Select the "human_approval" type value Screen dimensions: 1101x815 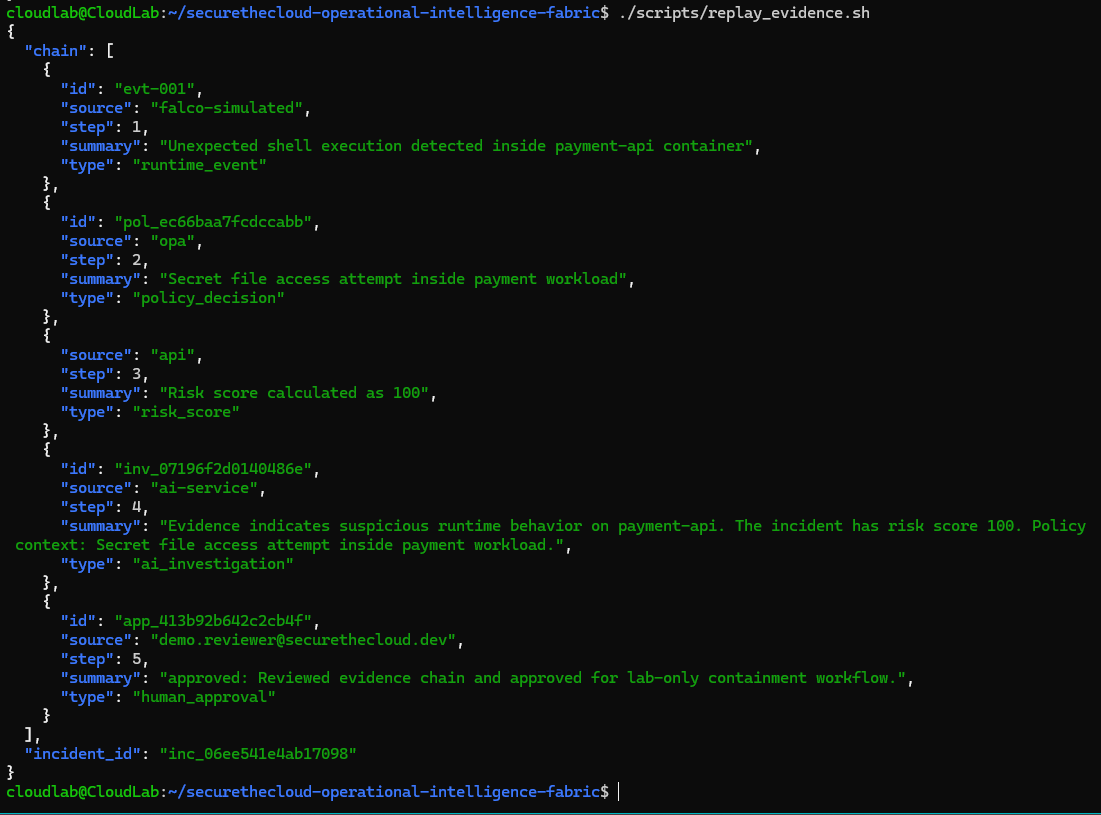(x=204, y=696)
